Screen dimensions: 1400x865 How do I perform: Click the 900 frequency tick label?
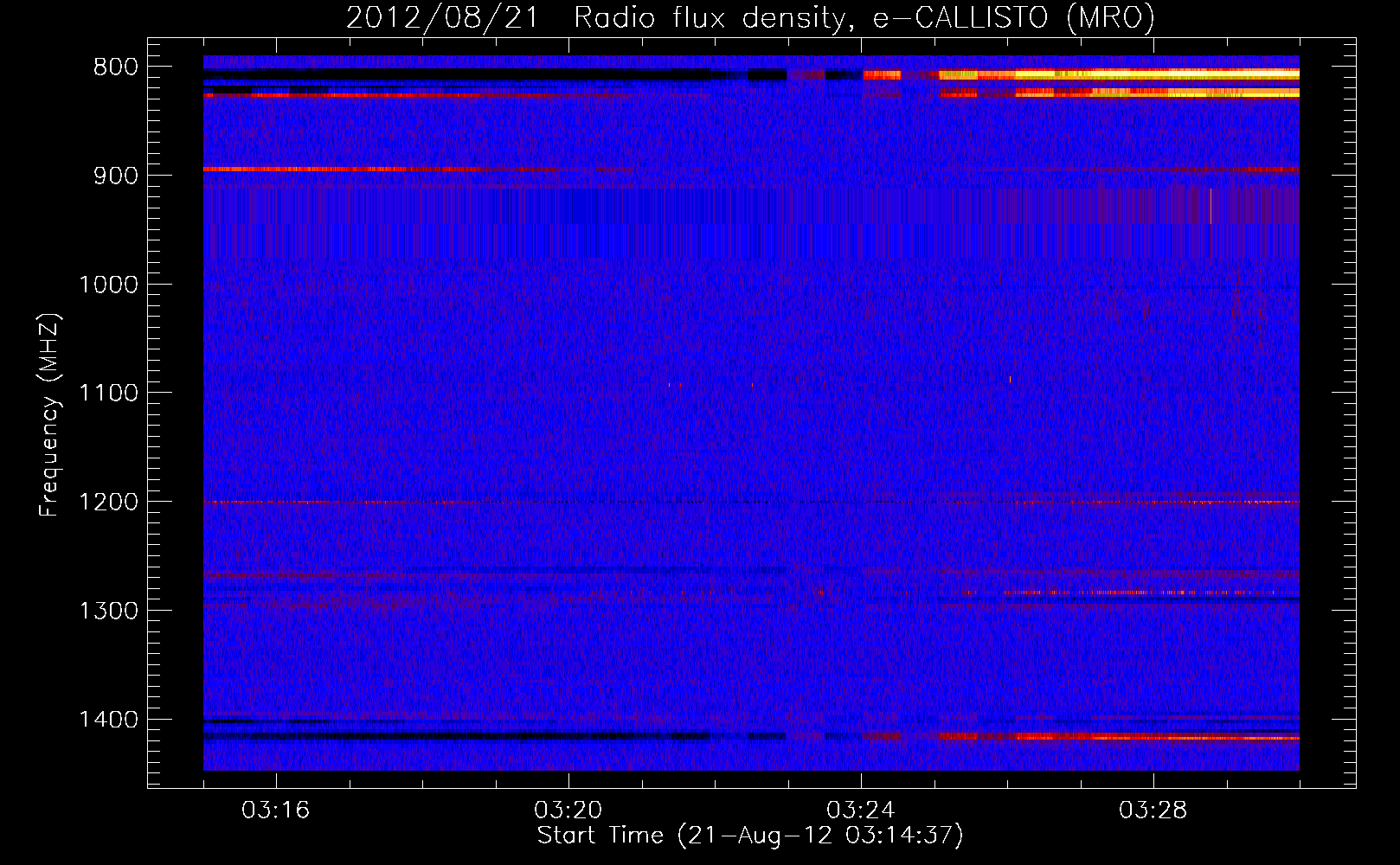[x=115, y=176]
